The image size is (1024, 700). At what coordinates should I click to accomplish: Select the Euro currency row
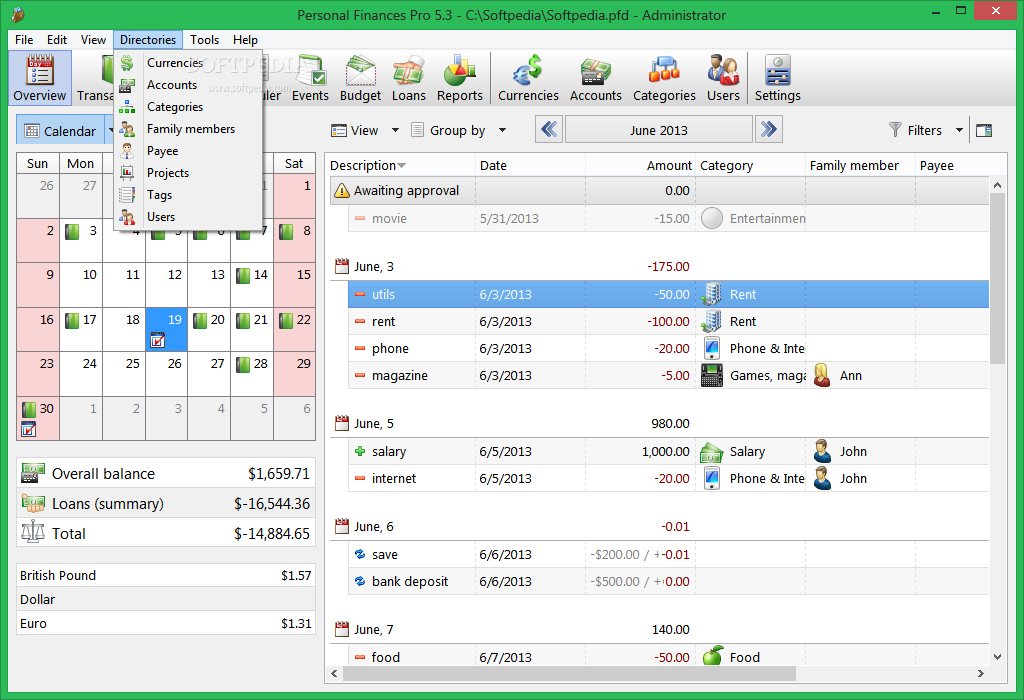click(x=166, y=624)
